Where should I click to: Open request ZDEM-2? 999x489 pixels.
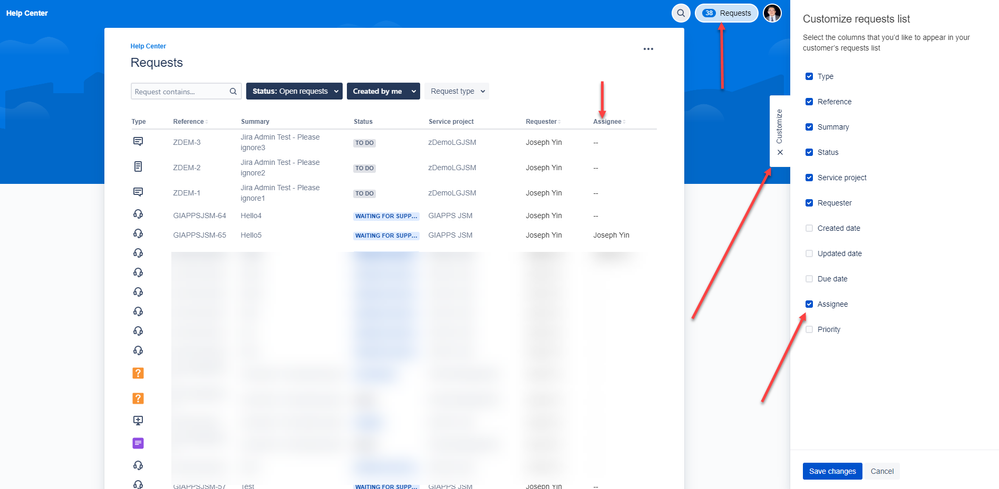187,167
